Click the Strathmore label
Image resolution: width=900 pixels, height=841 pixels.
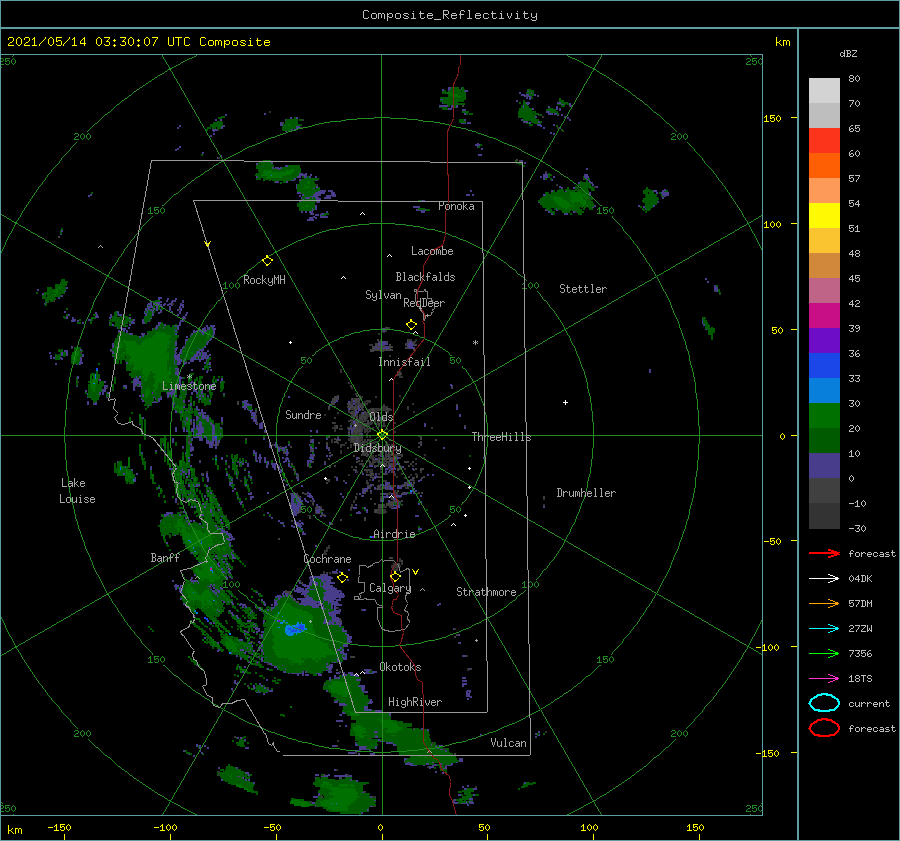point(486,592)
